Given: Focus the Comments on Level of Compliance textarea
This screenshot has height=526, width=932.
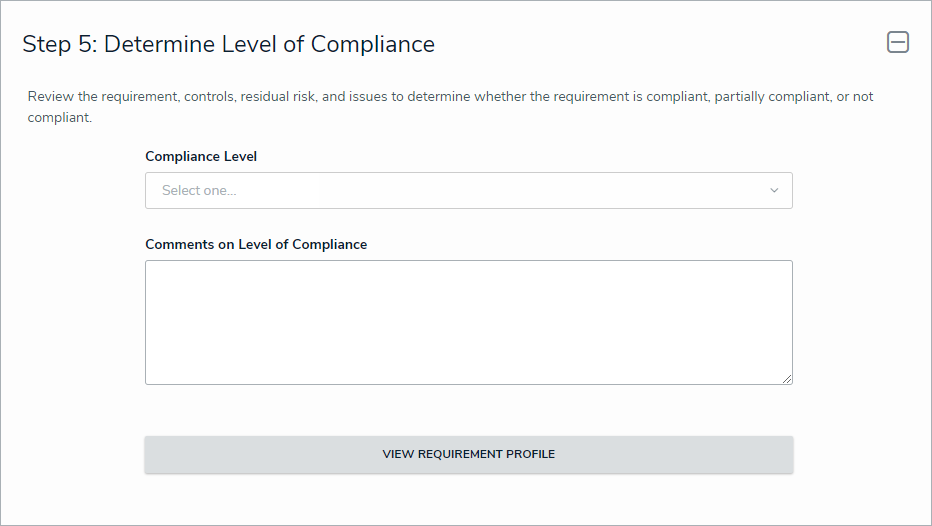Looking at the screenshot, I should [468, 322].
